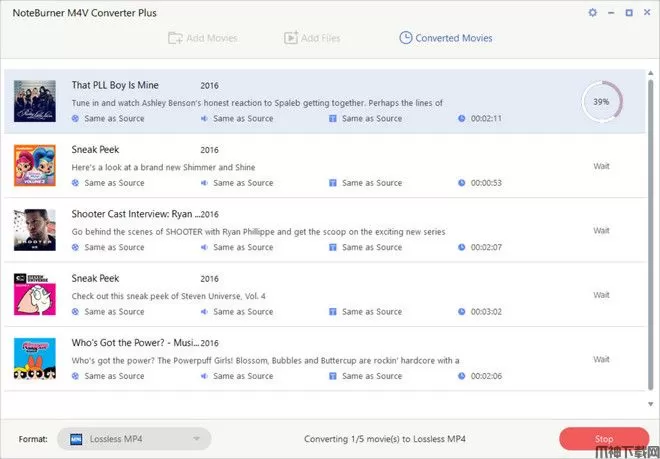Click video setting icon for That PLL Boy Is Mine
This screenshot has height=459, width=660.
[x=76, y=118]
